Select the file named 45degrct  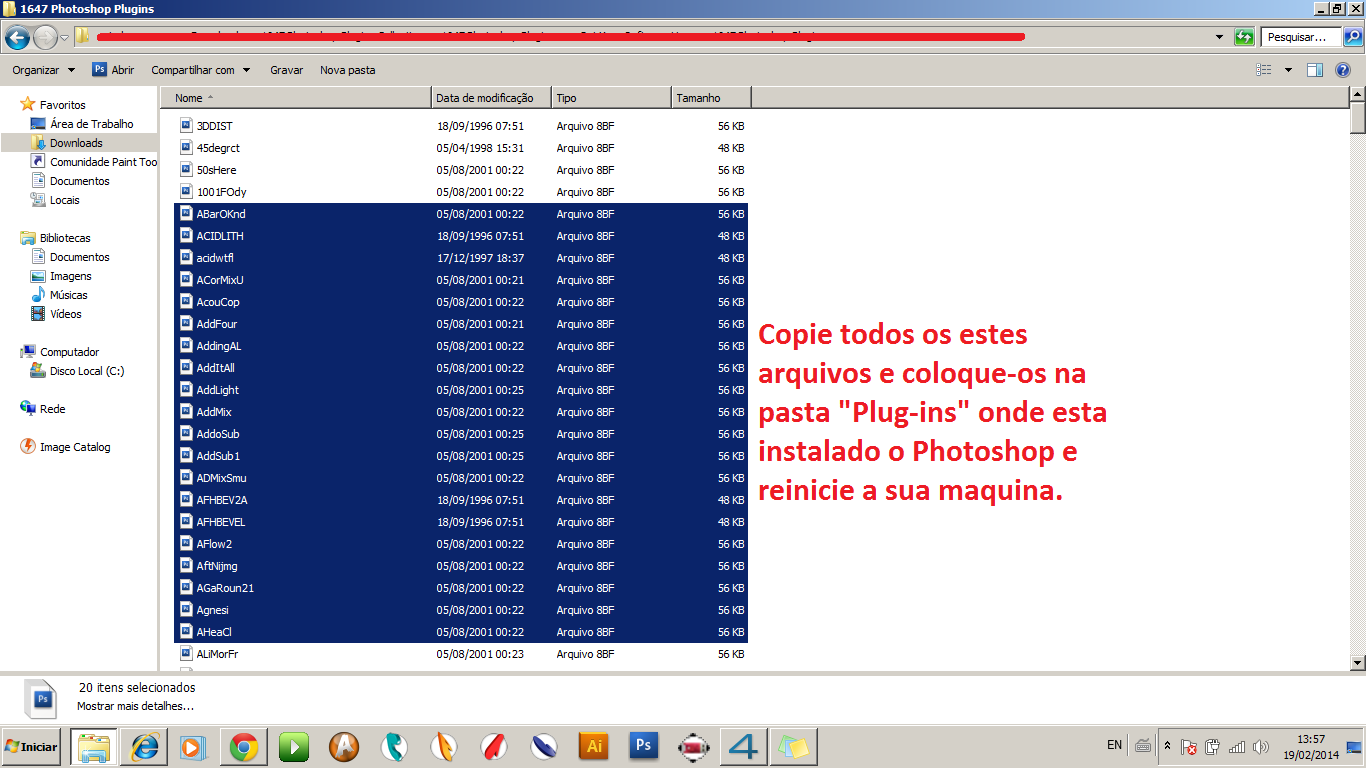point(218,148)
